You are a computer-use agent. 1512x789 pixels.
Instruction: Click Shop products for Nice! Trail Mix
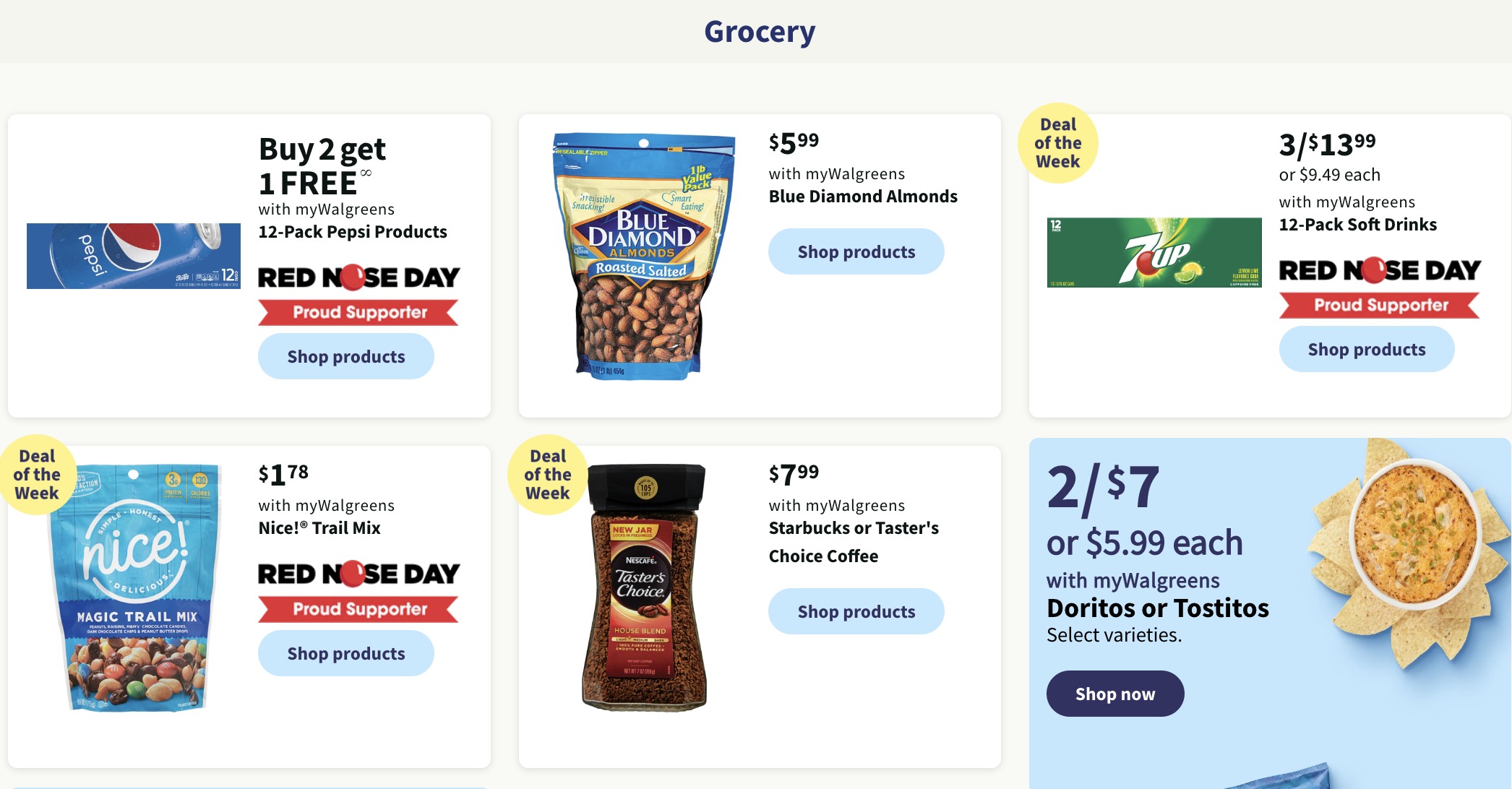pos(345,652)
